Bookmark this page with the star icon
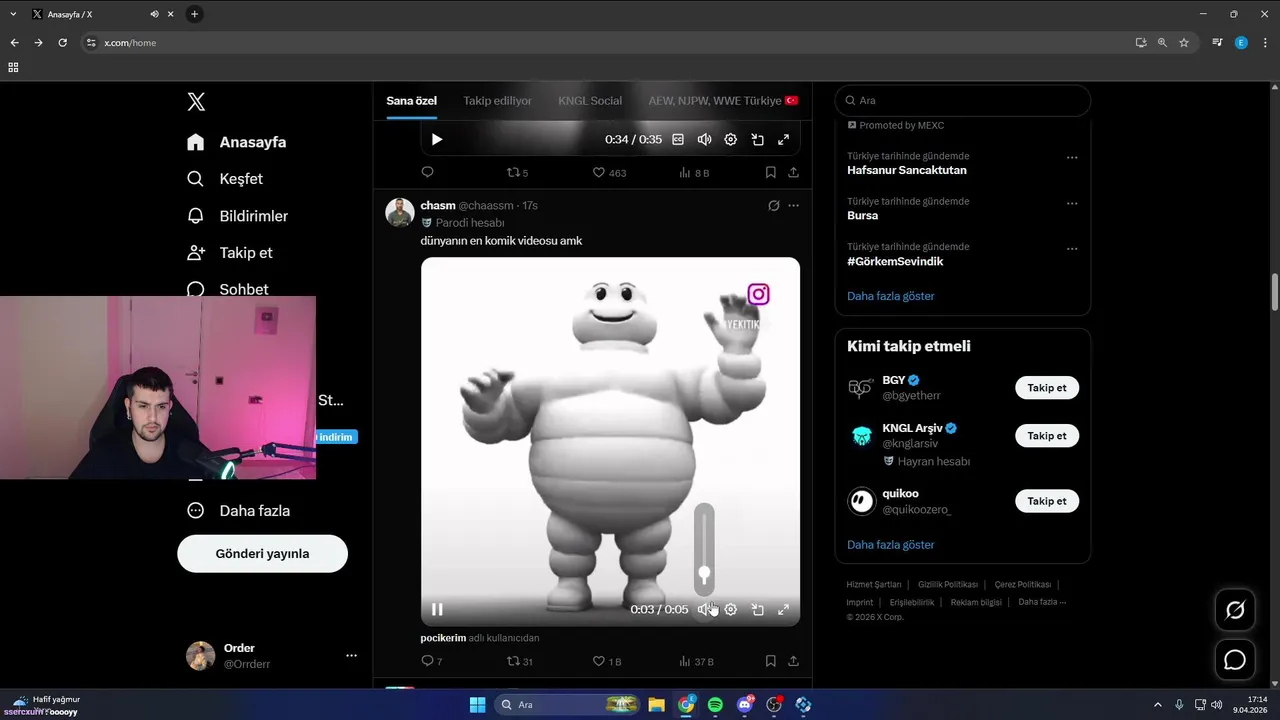Viewport: 1280px width, 720px height. (1184, 43)
